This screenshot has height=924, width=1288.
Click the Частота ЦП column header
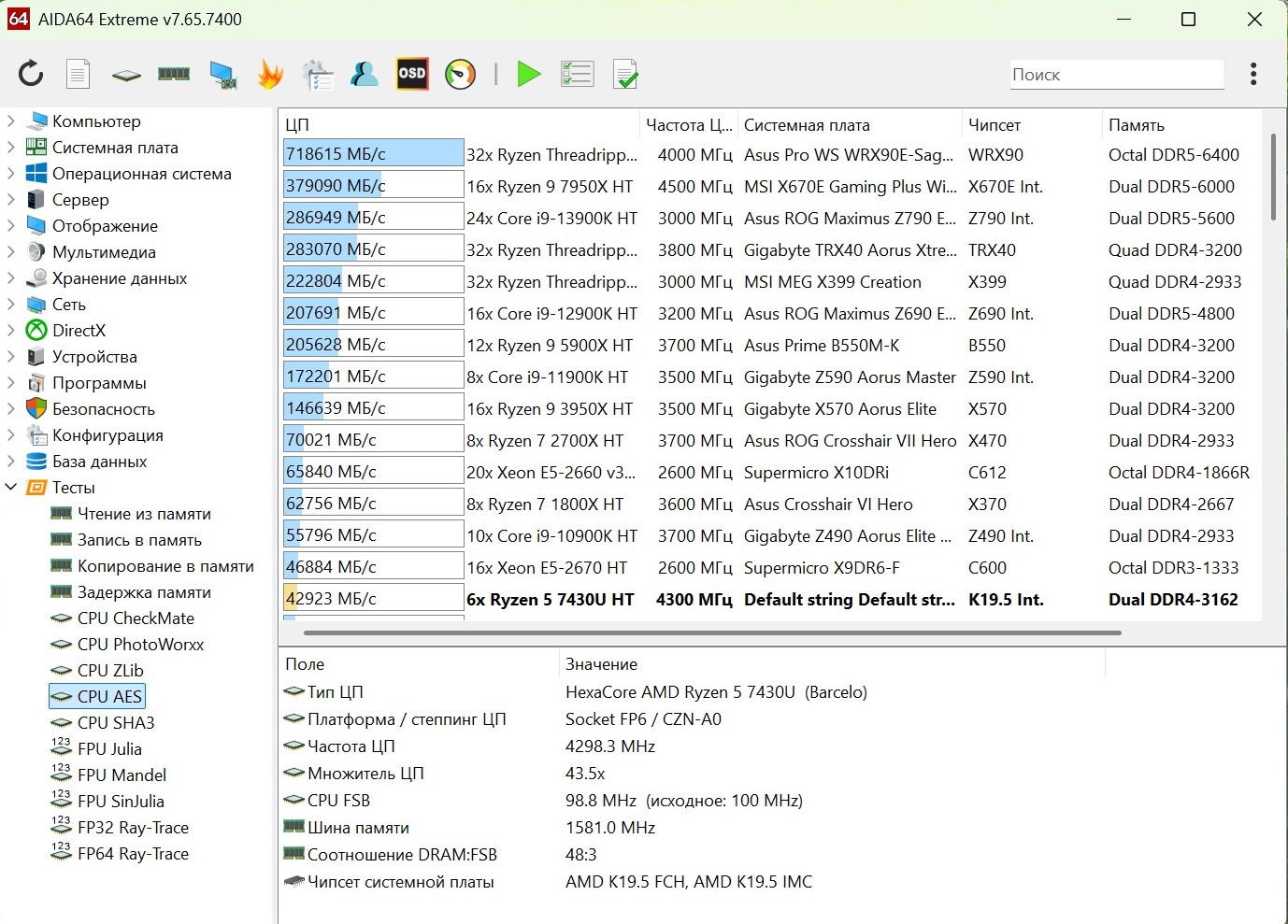click(x=688, y=125)
